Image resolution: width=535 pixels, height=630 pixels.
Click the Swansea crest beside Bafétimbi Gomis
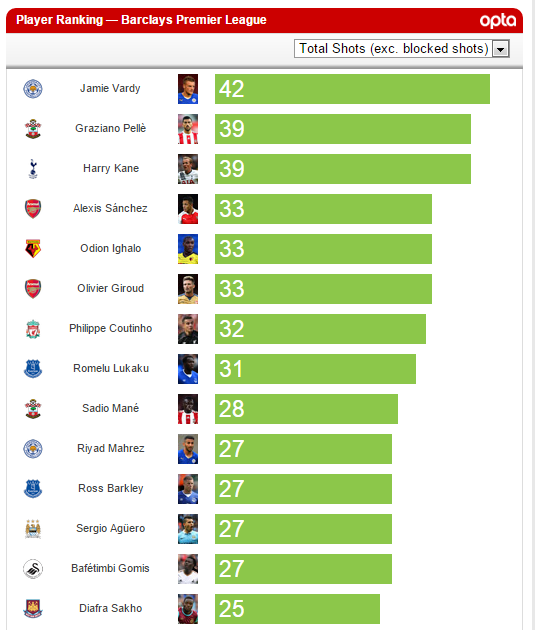[x=33, y=569]
